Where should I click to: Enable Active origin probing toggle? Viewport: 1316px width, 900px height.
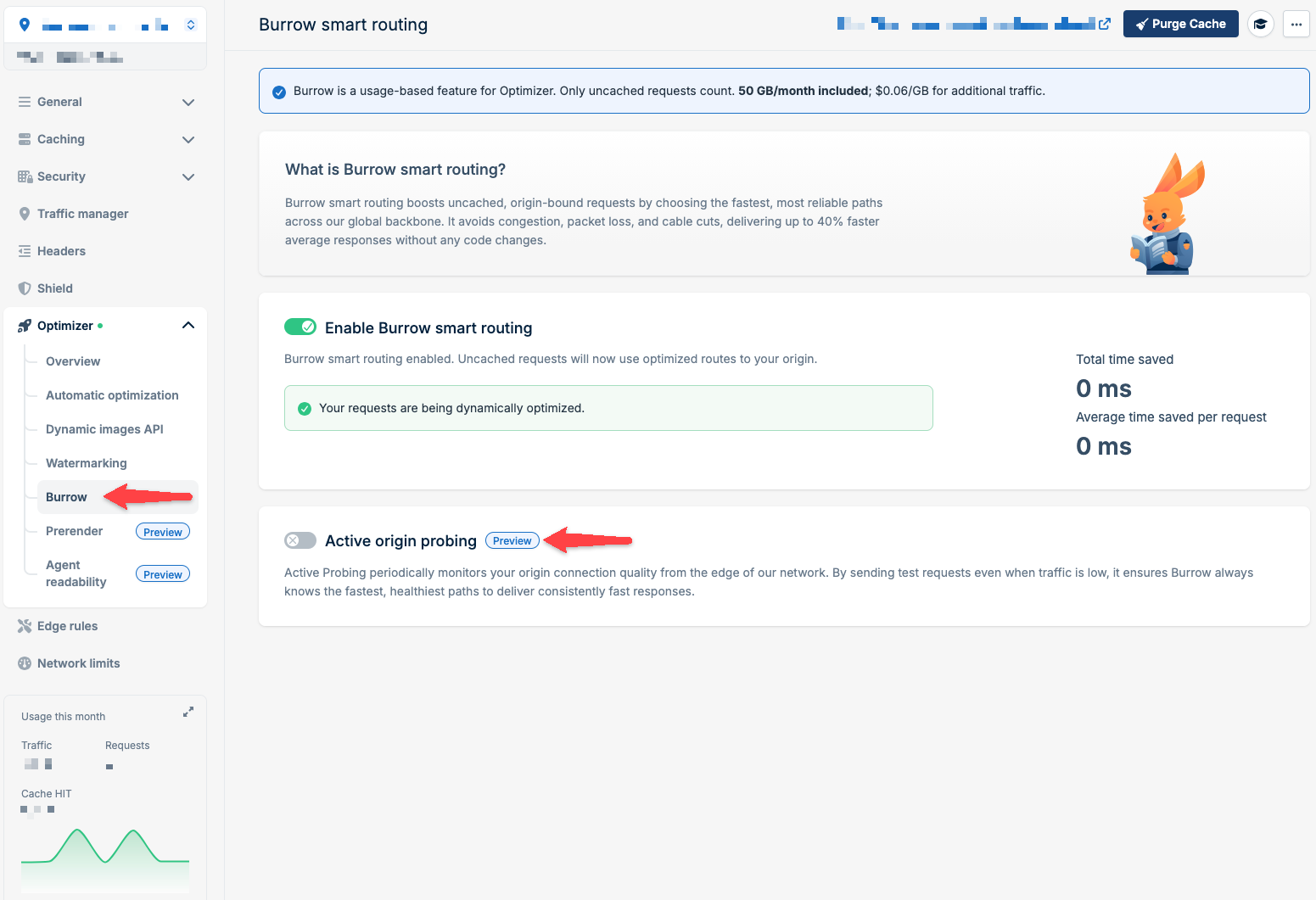point(300,540)
